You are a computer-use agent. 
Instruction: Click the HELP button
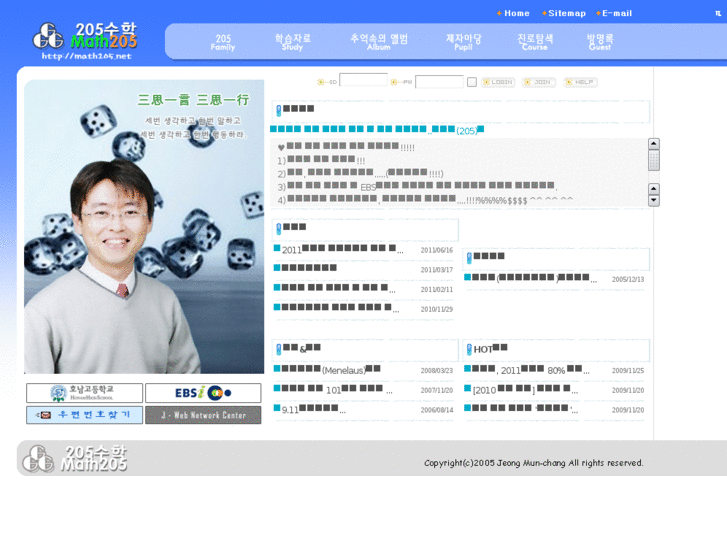[581, 82]
